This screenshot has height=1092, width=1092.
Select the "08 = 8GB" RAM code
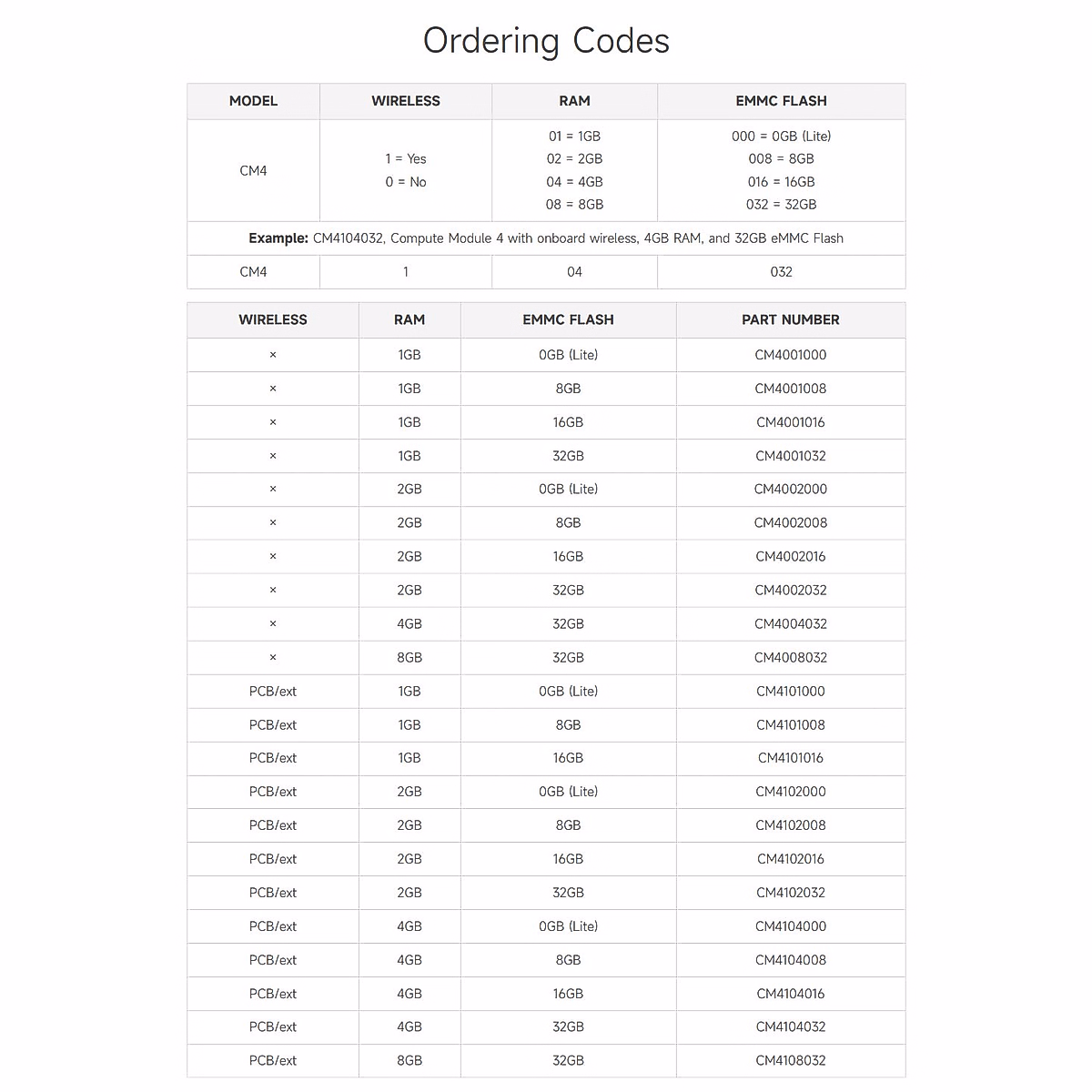[574, 204]
